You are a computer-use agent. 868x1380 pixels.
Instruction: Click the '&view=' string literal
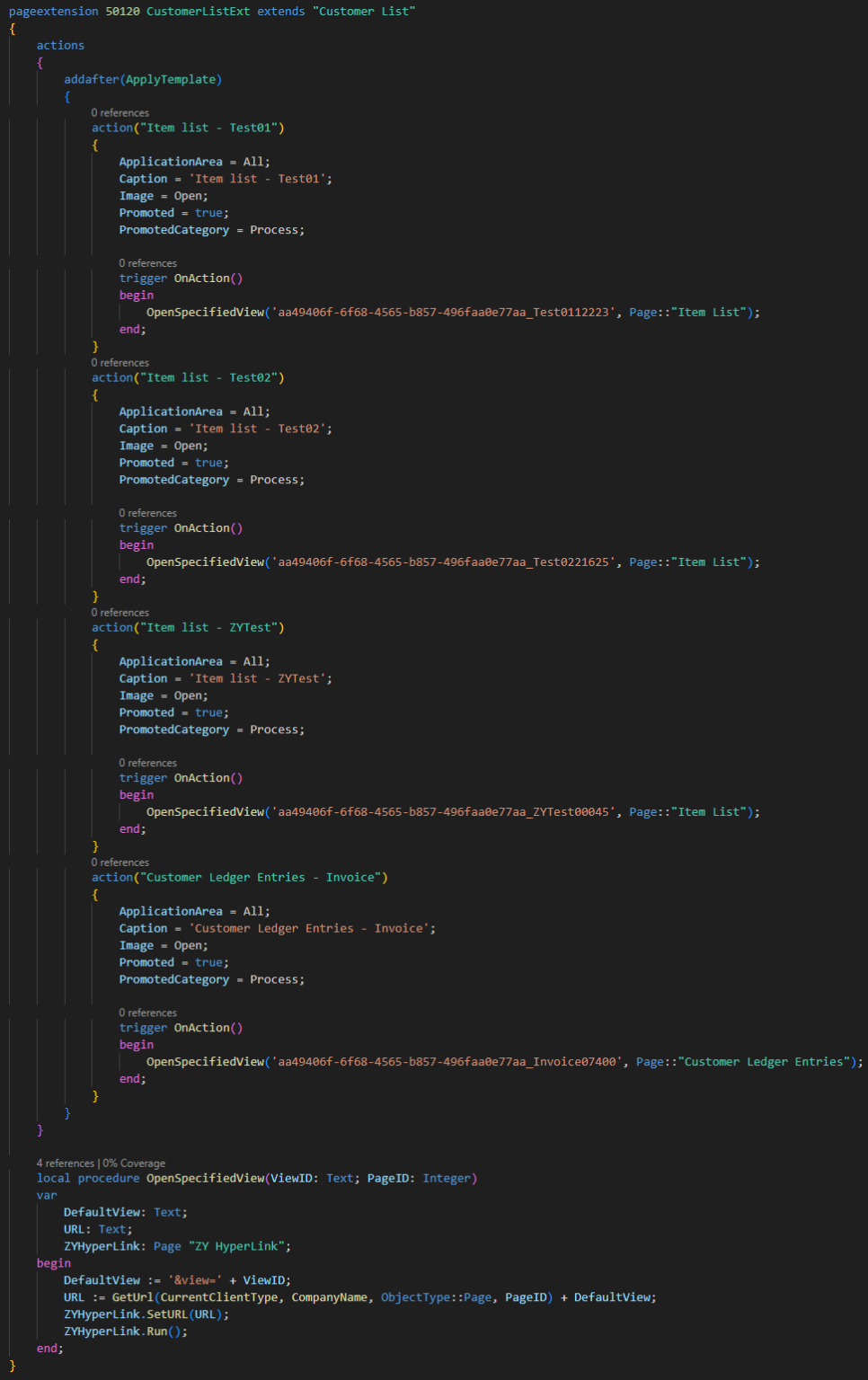(194, 1279)
